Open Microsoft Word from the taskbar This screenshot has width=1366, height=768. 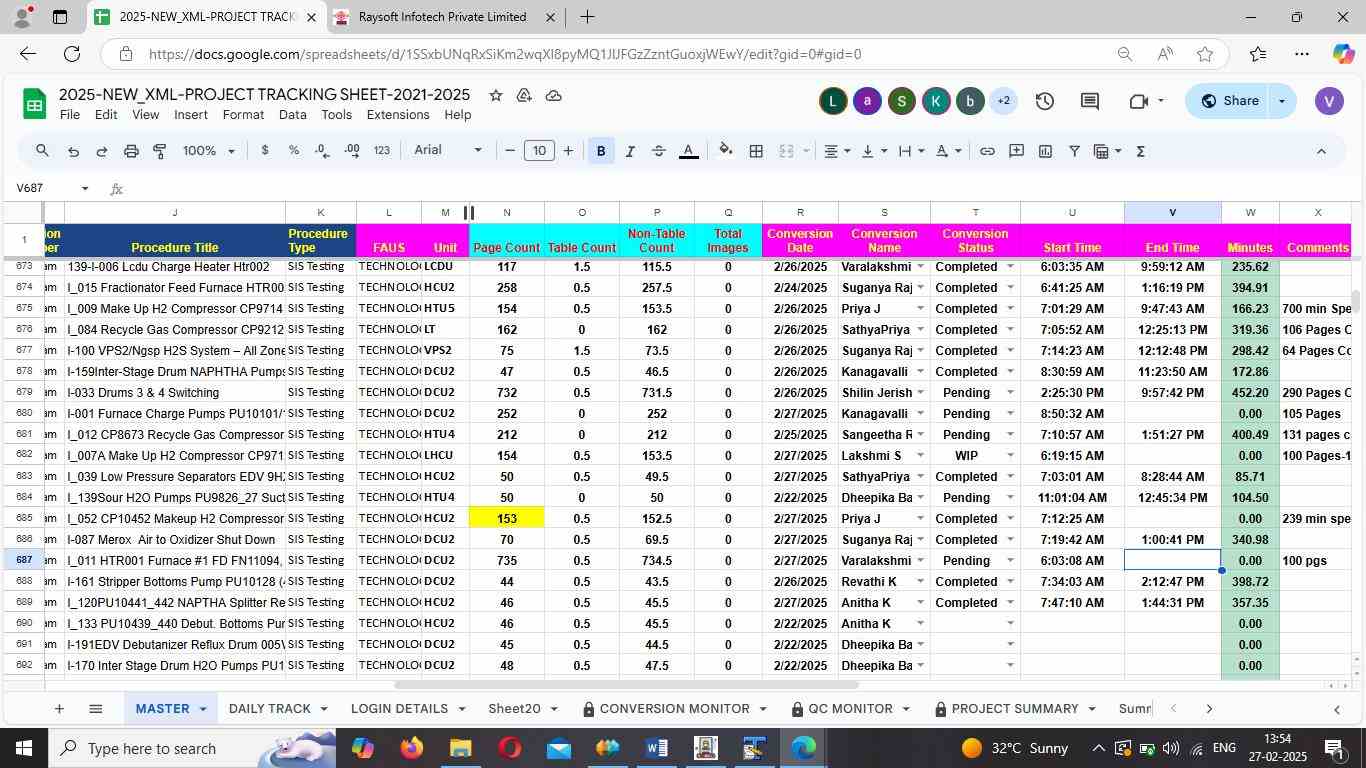coord(657,748)
